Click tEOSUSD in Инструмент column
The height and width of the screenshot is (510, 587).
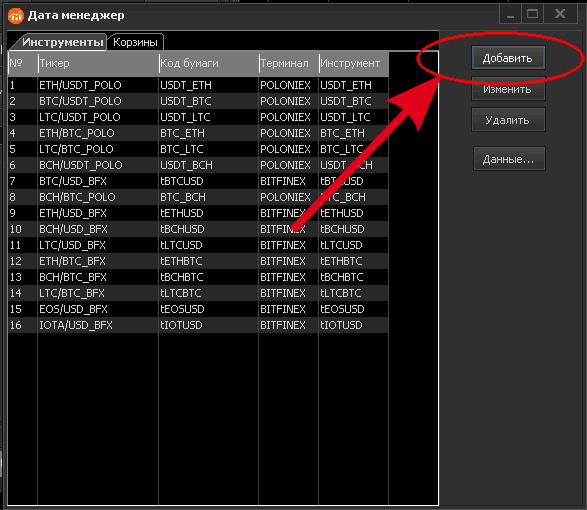coord(342,309)
